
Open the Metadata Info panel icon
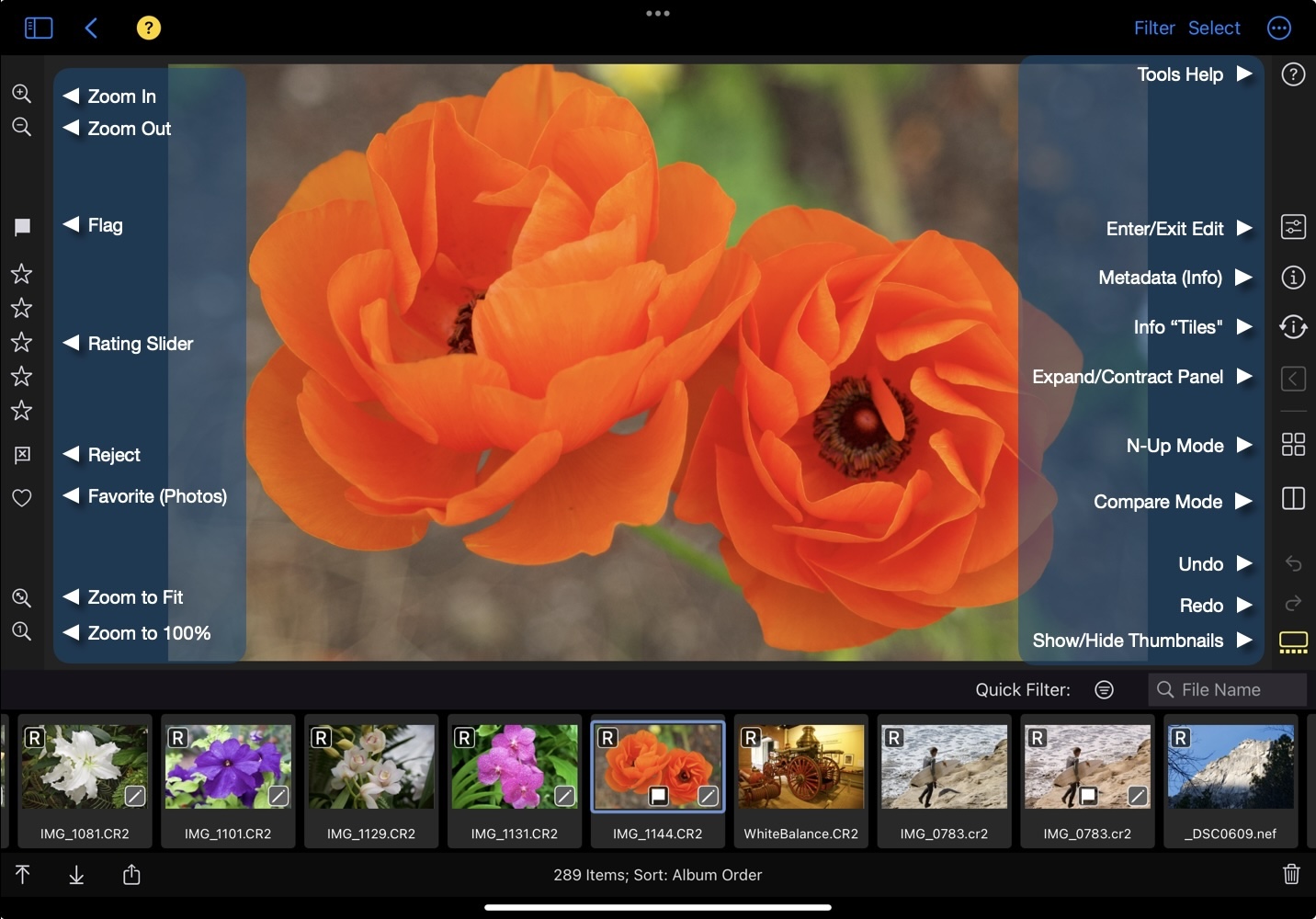point(1293,278)
